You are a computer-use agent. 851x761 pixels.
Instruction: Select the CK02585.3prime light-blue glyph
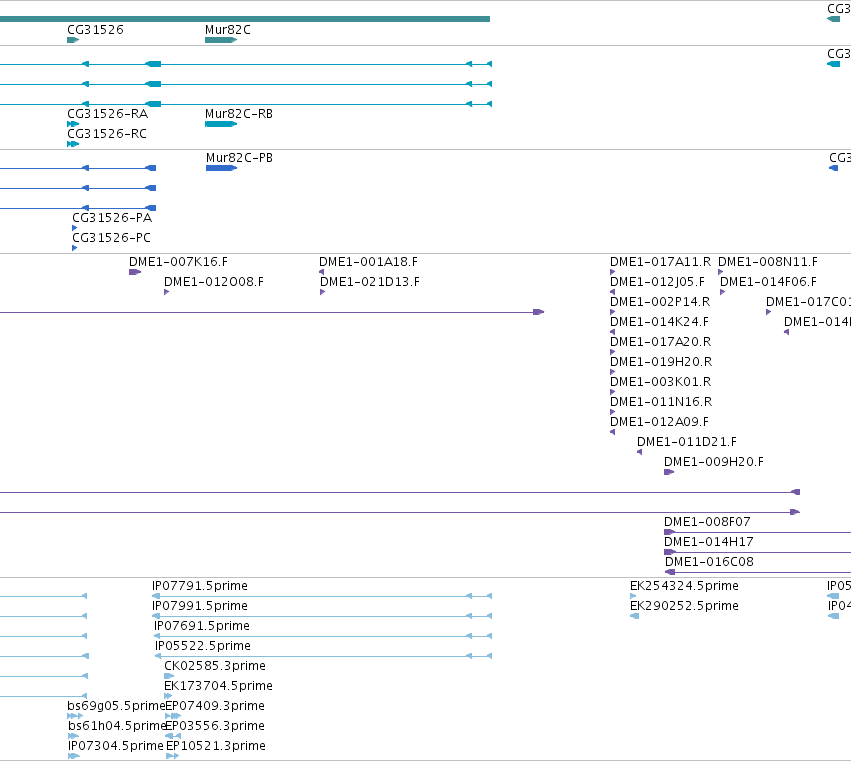pyautogui.click(x=169, y=676)
